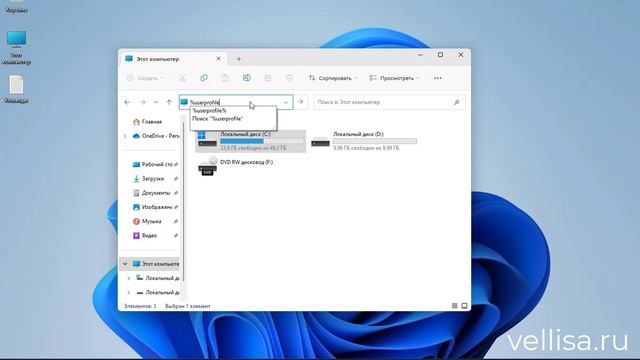Click the Delete trash icon

(289, 78)
